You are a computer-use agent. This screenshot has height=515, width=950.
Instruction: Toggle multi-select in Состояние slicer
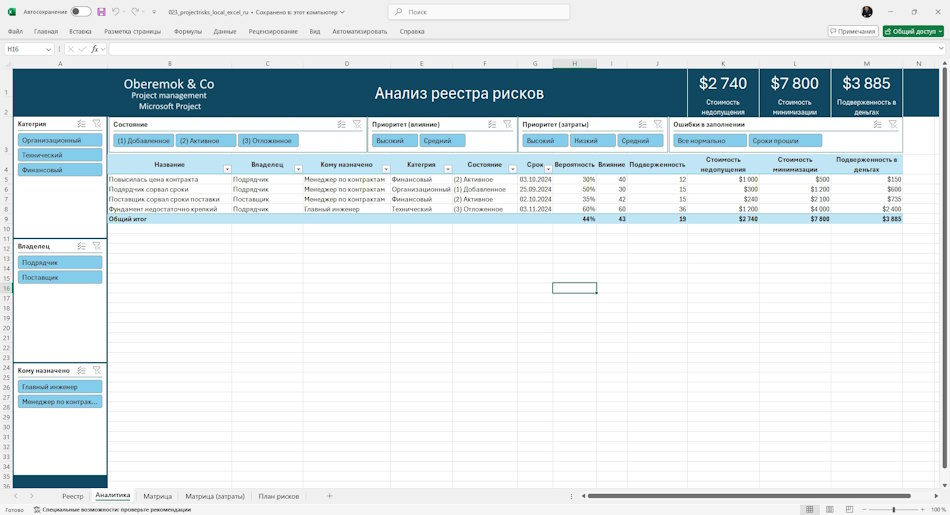[x=342, y=124]
